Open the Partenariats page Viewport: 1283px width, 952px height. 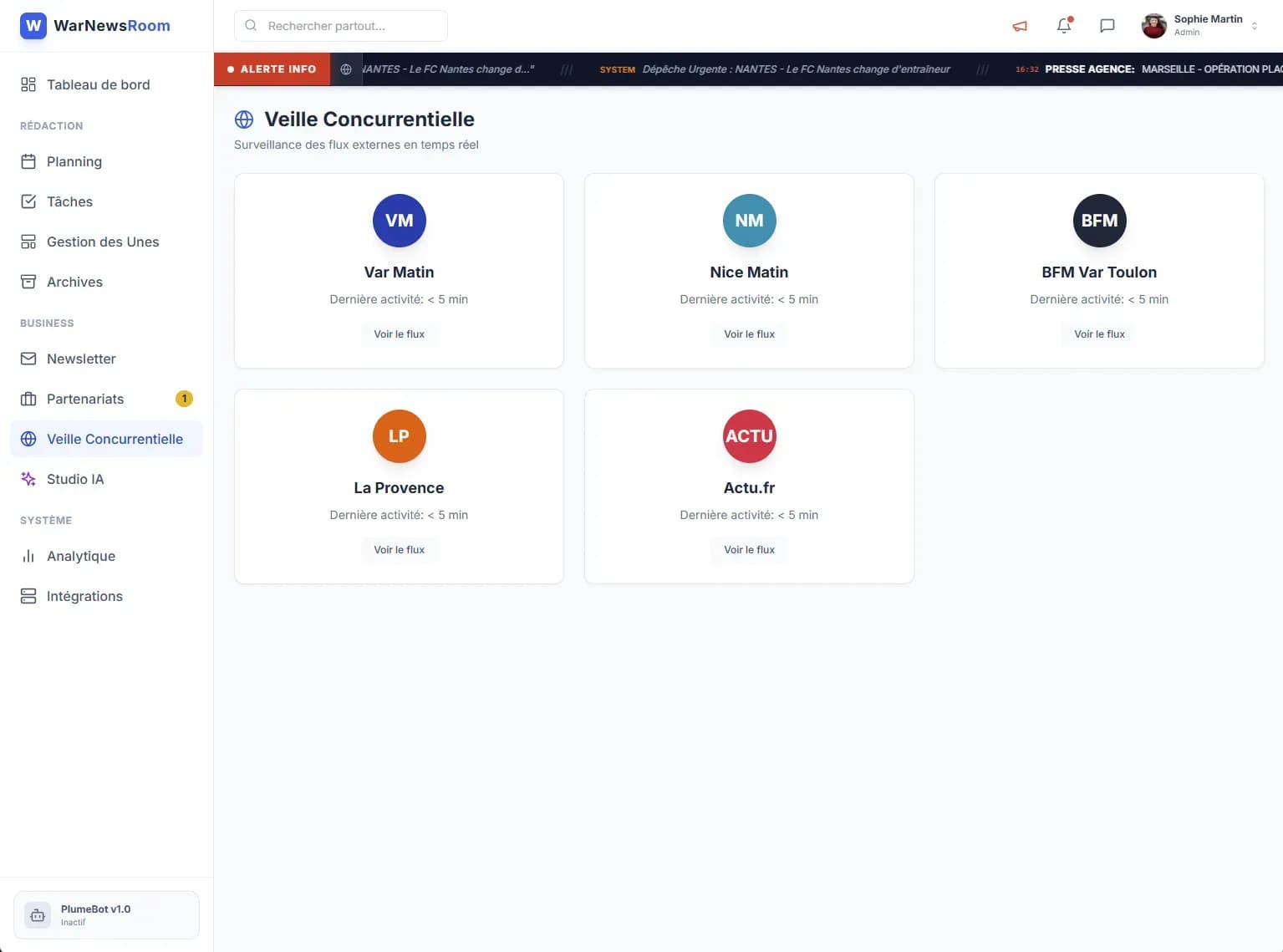point(106,399)
